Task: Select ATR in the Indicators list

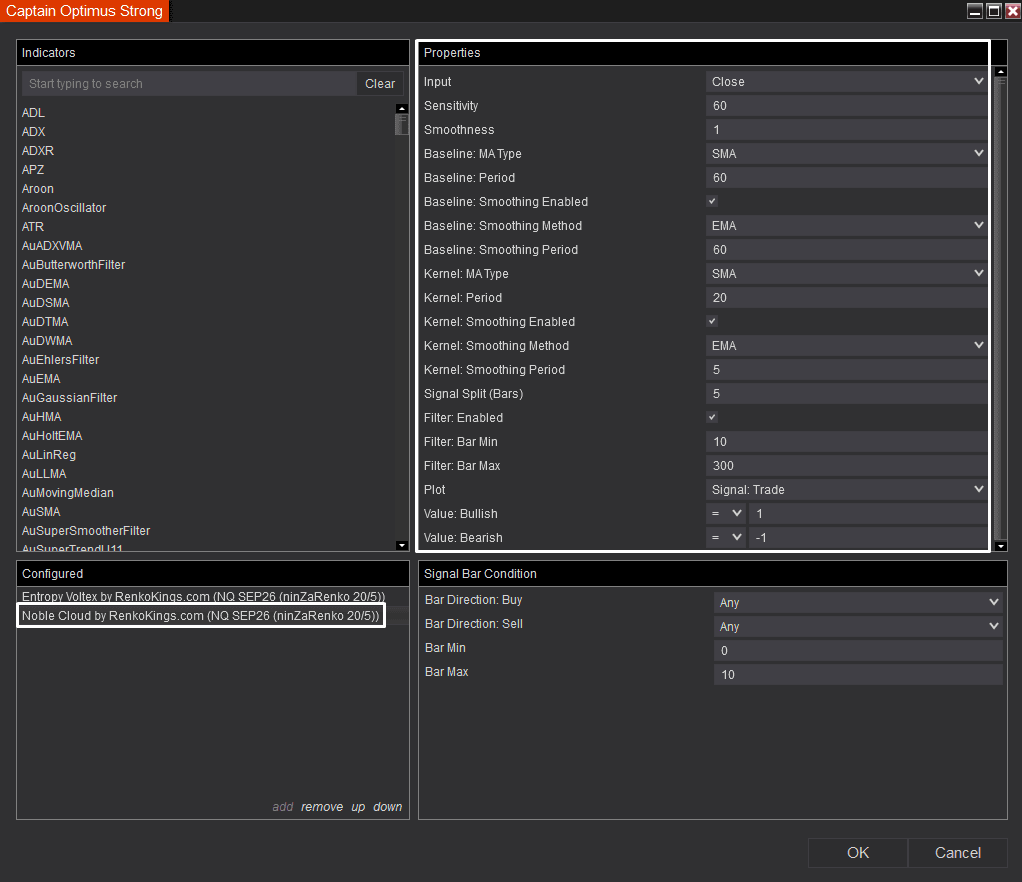Action: (x=33, y=227)
